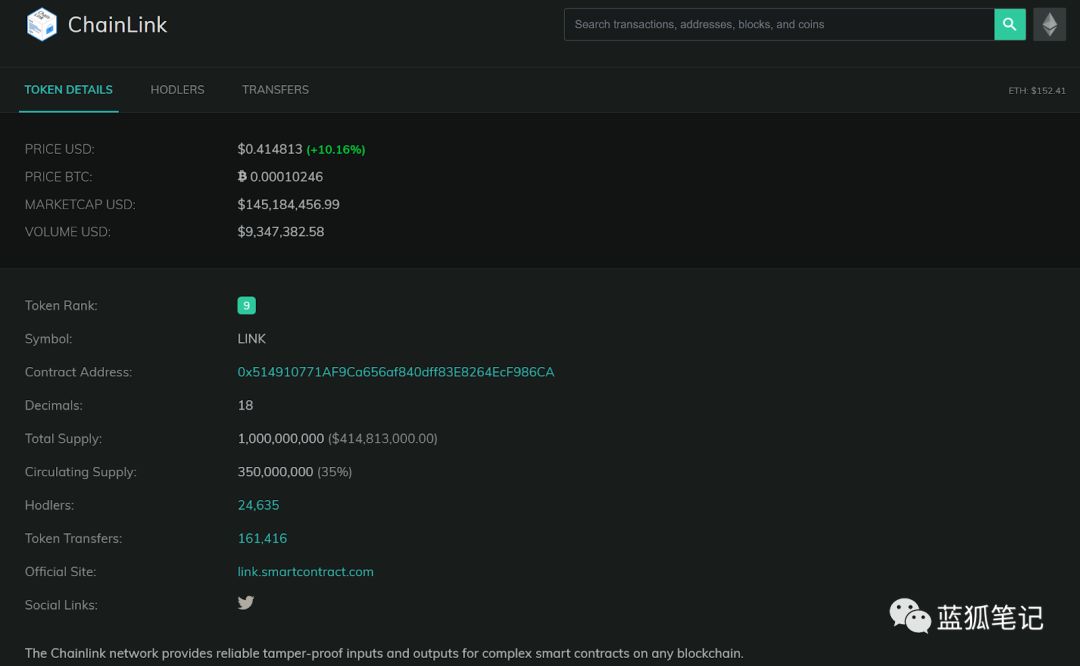Click the ChainLink title text
Image resolution: width=1080 pixels, height=666 pixels.
click(x=118, y=25)
